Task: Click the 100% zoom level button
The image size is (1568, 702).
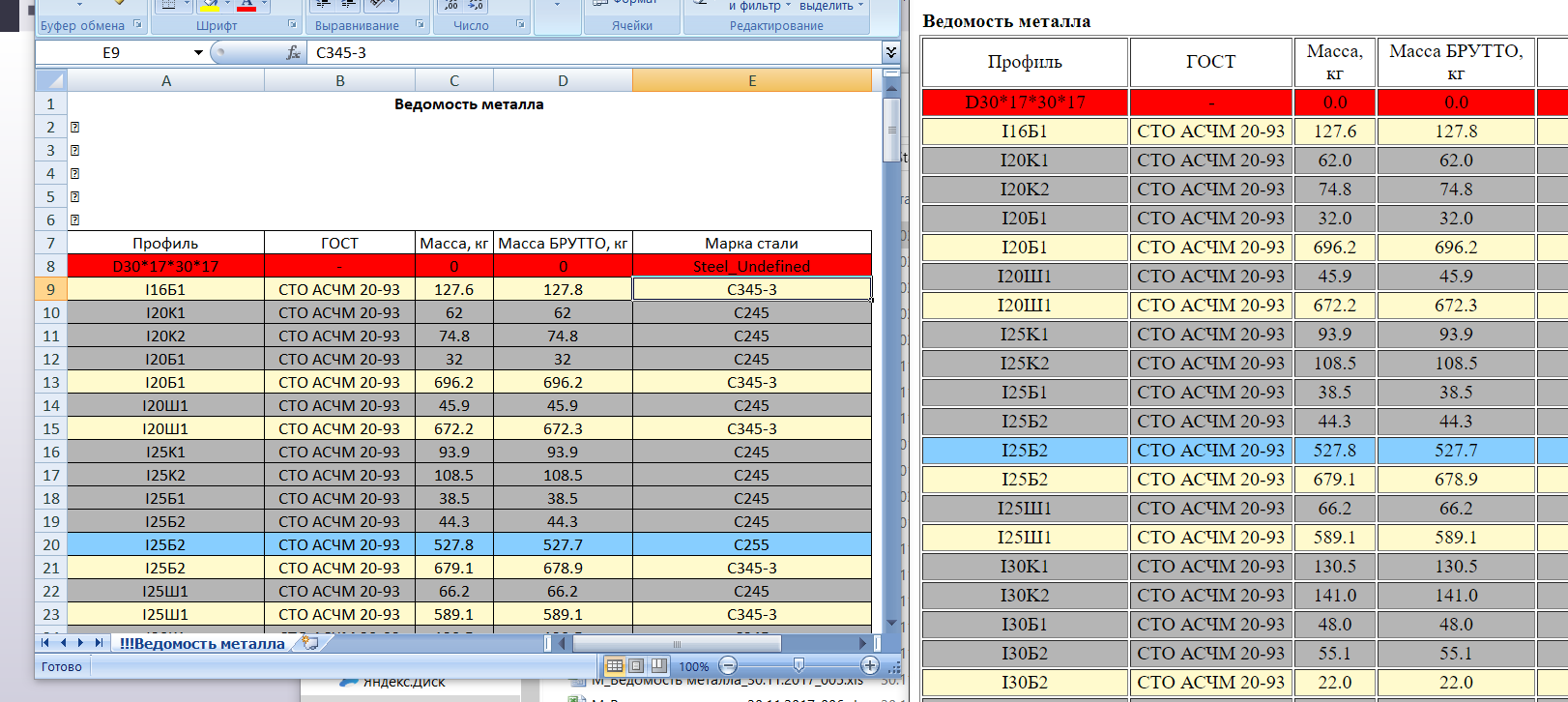Action: click(x=693, y=666)
